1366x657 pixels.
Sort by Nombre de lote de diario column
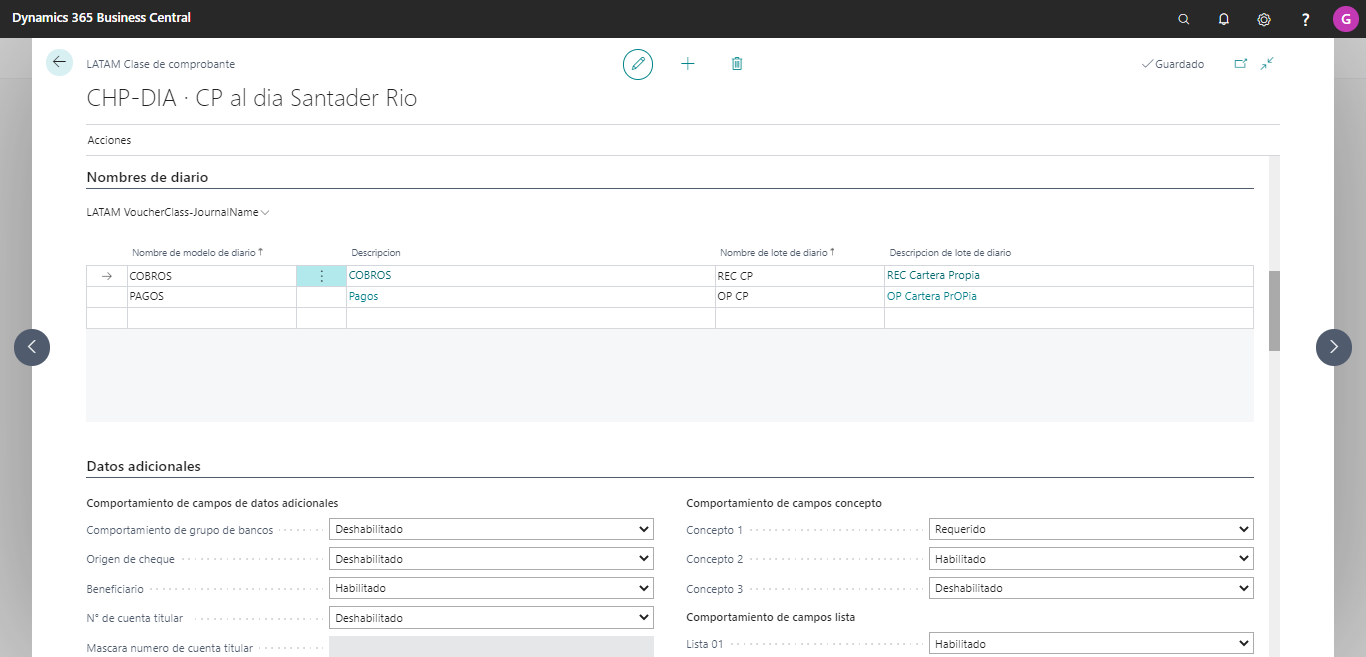coord(777,253)
